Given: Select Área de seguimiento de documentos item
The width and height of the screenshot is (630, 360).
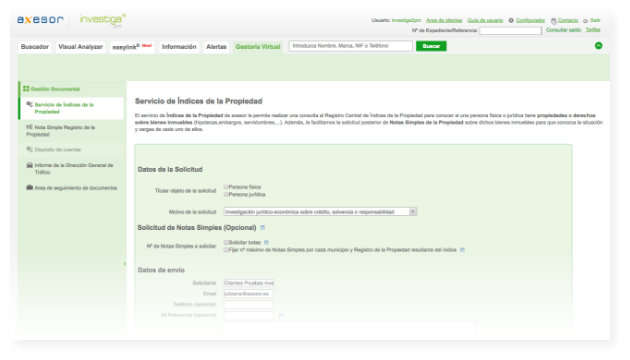Looking at the screenshot, I should pos(72,188).
